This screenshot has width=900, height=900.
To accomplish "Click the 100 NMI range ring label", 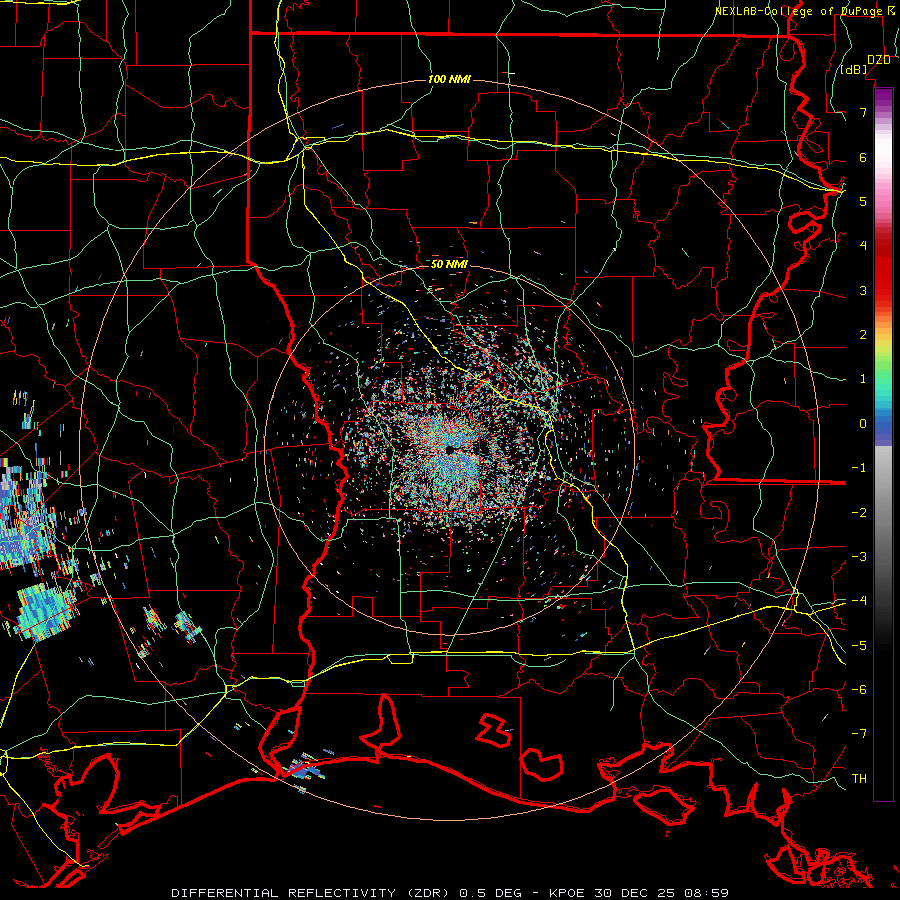I will [449, 79].
